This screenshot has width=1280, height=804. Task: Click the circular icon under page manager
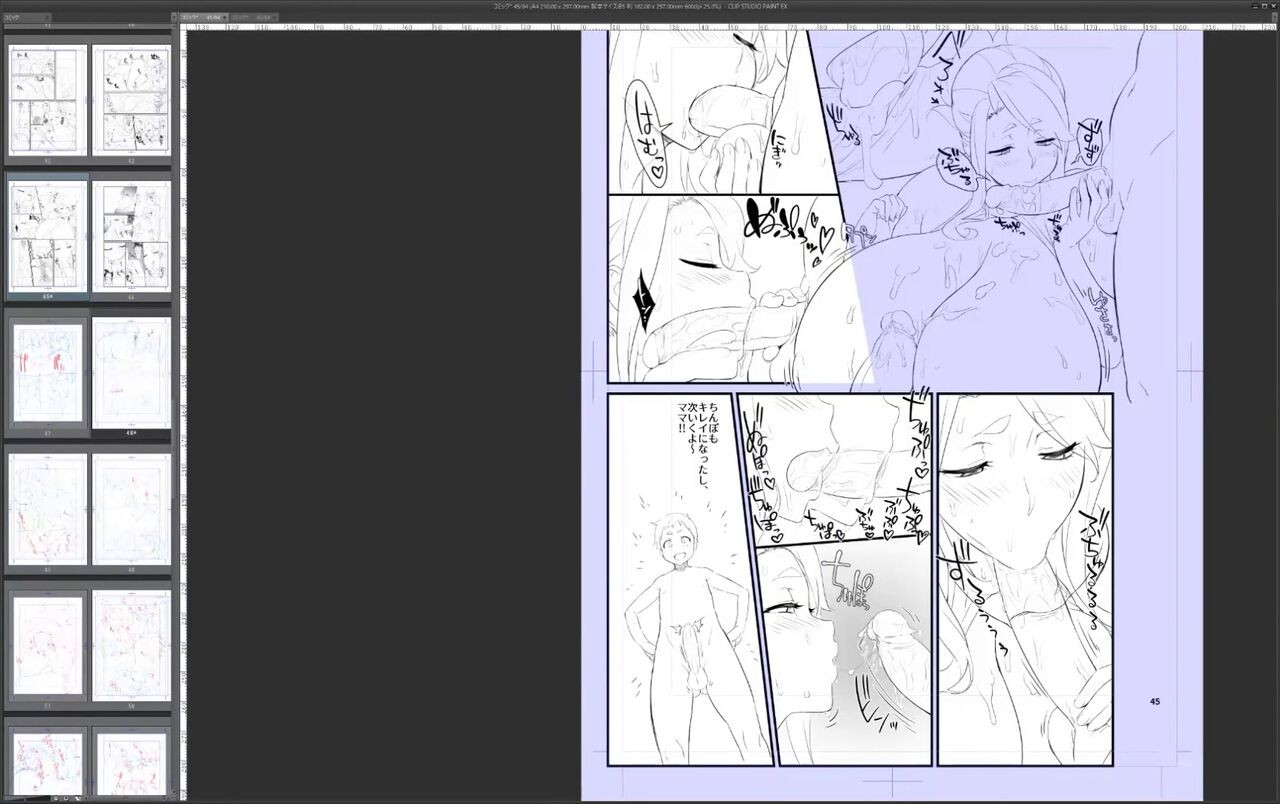pyautogui.click(x=65, y=798)
